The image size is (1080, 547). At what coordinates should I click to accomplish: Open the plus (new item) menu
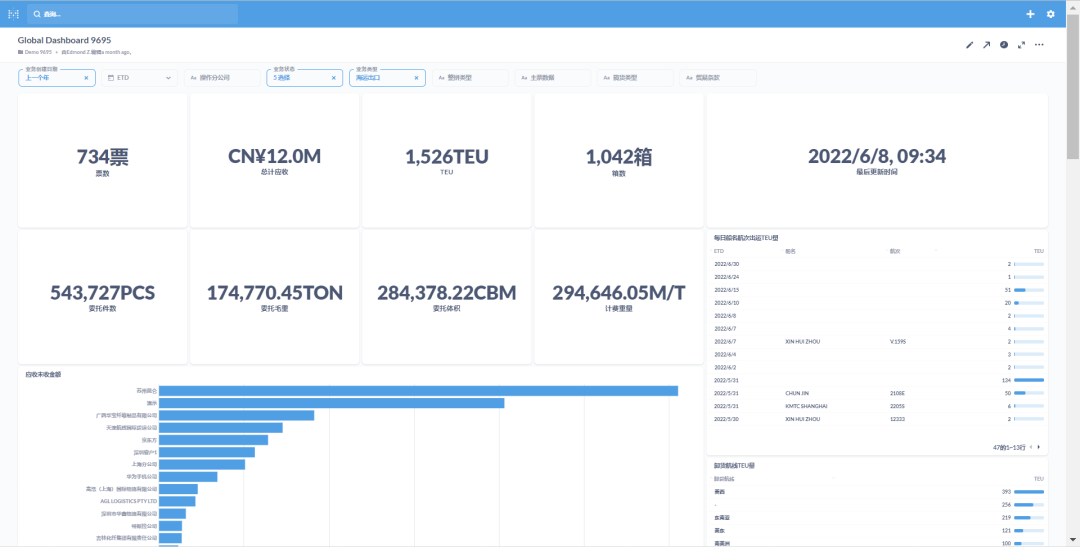[x=1031, y=14]
